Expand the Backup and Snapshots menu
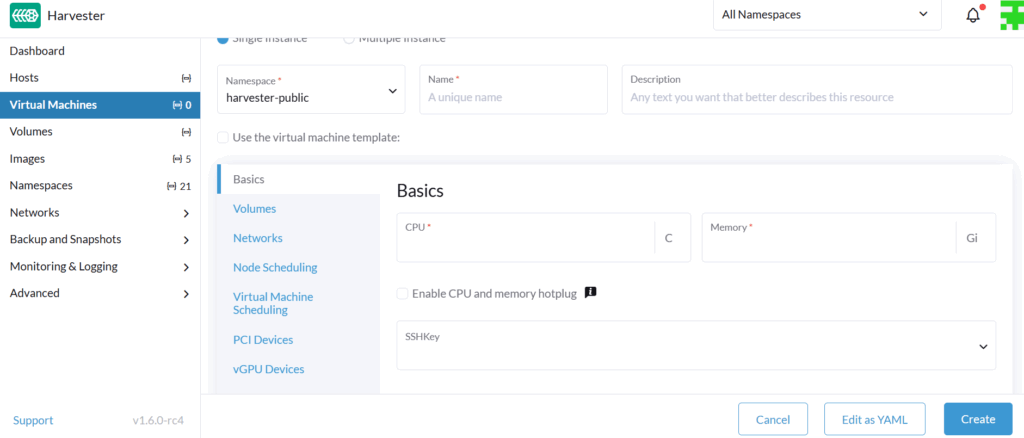This screenshot has width=1024, height=438. [100, 240]
